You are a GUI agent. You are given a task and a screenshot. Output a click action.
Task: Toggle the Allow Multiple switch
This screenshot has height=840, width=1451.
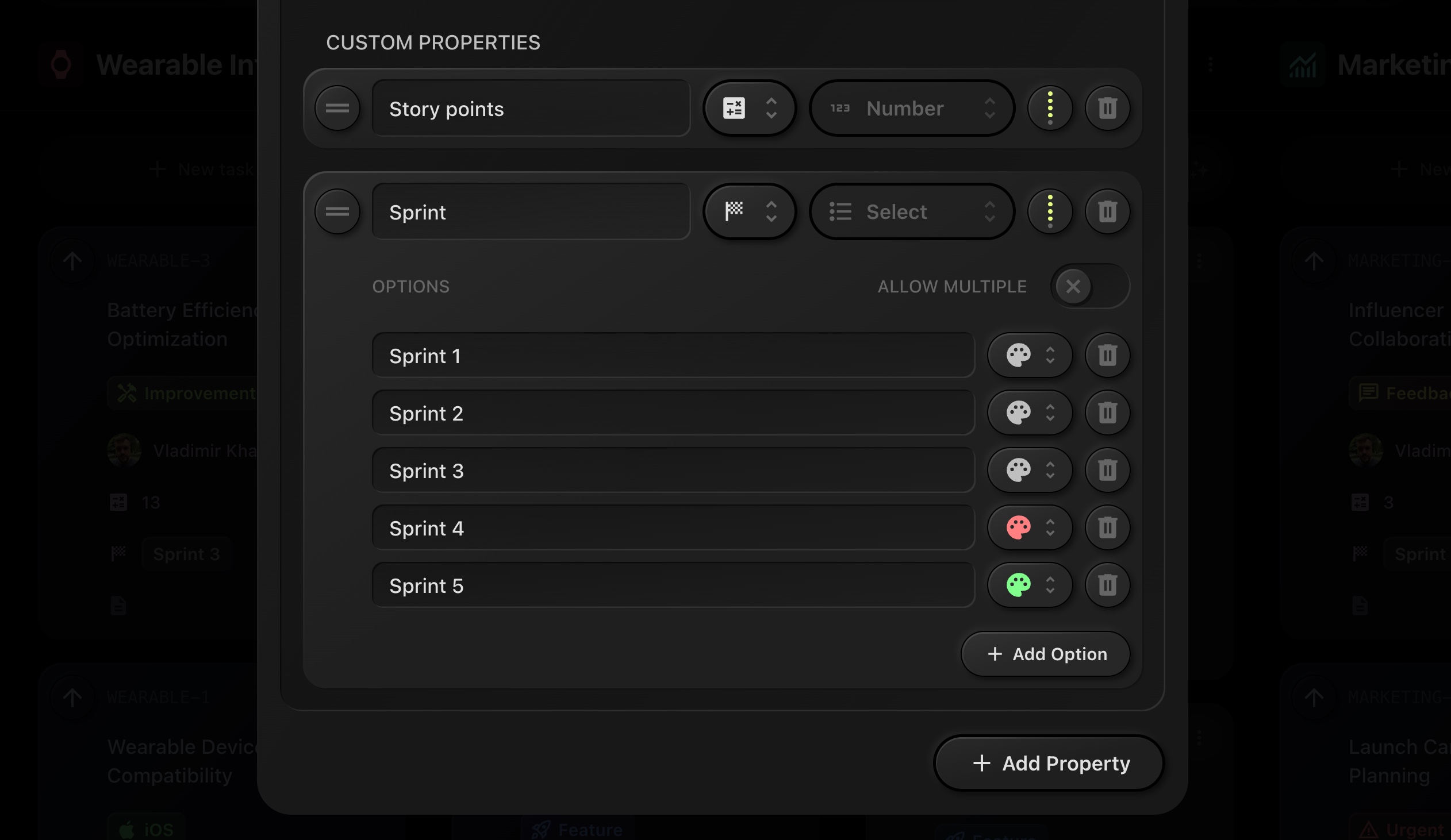click(x=1089, y=286)
